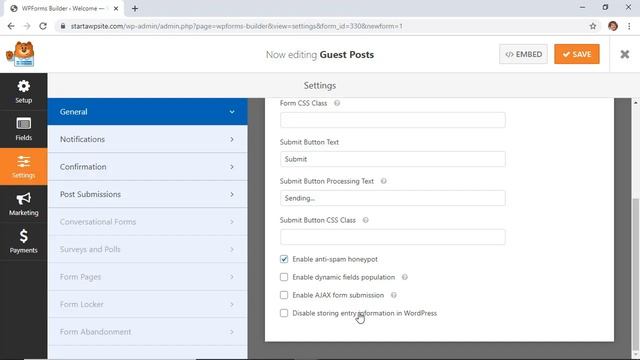Viewport: 640px width, 360px height.
Task: Open the Marketing megaphone panel
Action: tap(23, 204)
